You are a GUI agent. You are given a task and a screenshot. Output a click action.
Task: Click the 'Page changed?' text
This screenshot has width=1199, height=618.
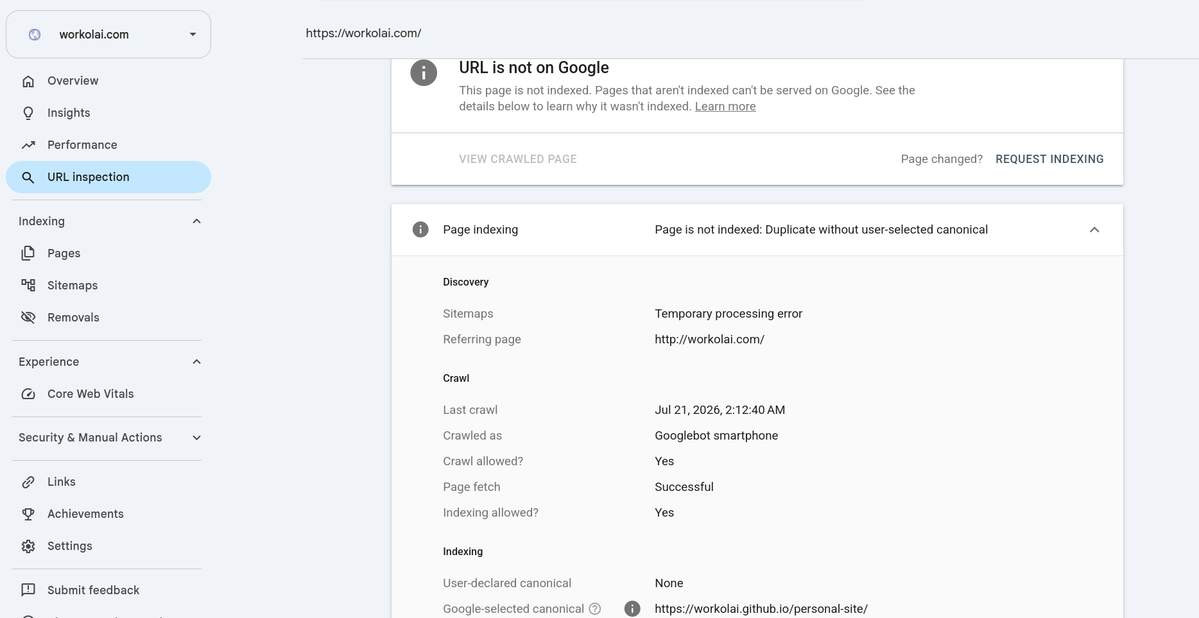tap(941, 159)
